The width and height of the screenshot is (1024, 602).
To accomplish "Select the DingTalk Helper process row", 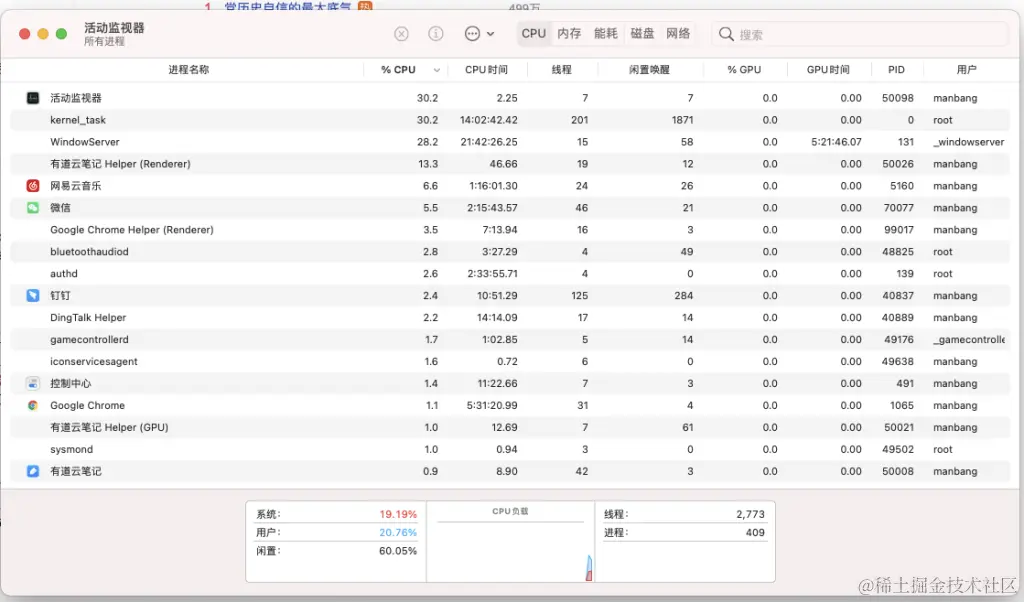I will [x=510, y=318].
